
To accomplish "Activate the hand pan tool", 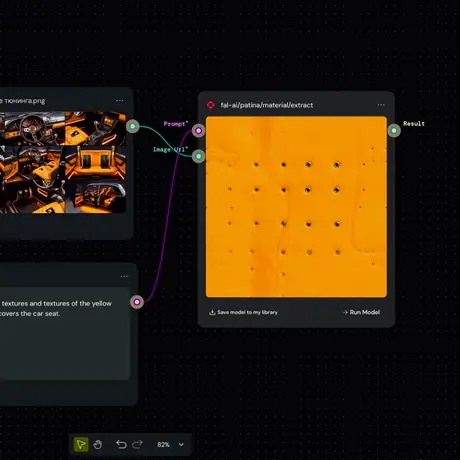I will pos(98,444).
